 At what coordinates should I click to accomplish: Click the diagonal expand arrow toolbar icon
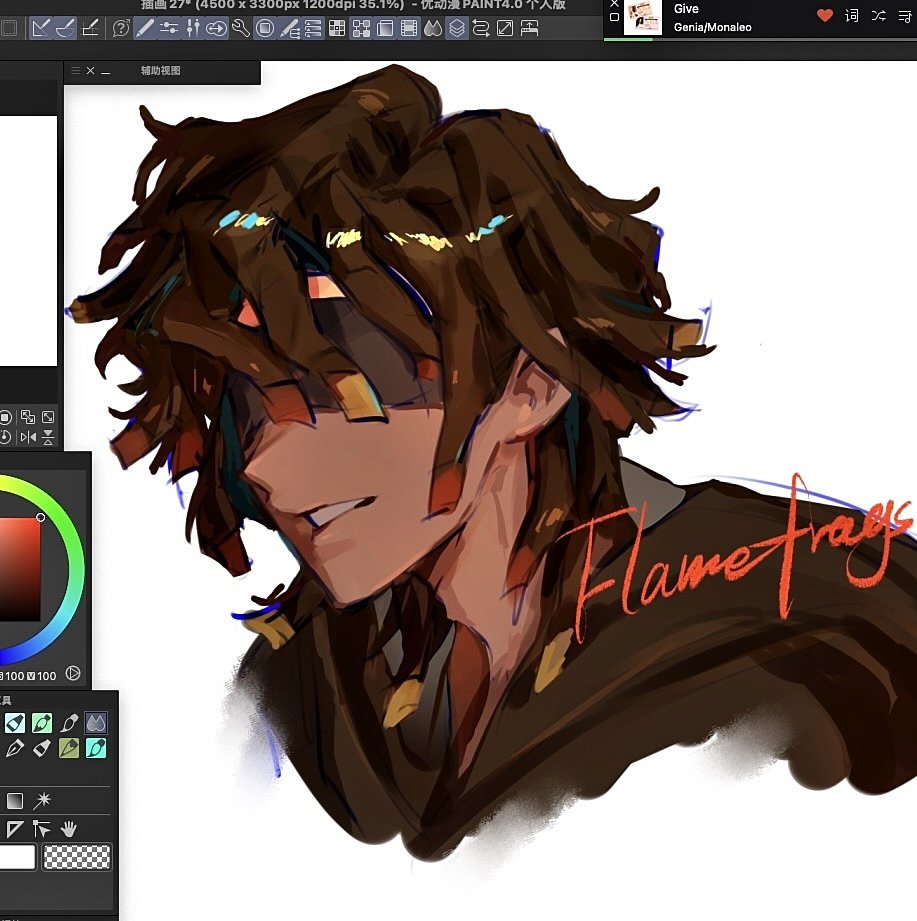coord(505,28)
